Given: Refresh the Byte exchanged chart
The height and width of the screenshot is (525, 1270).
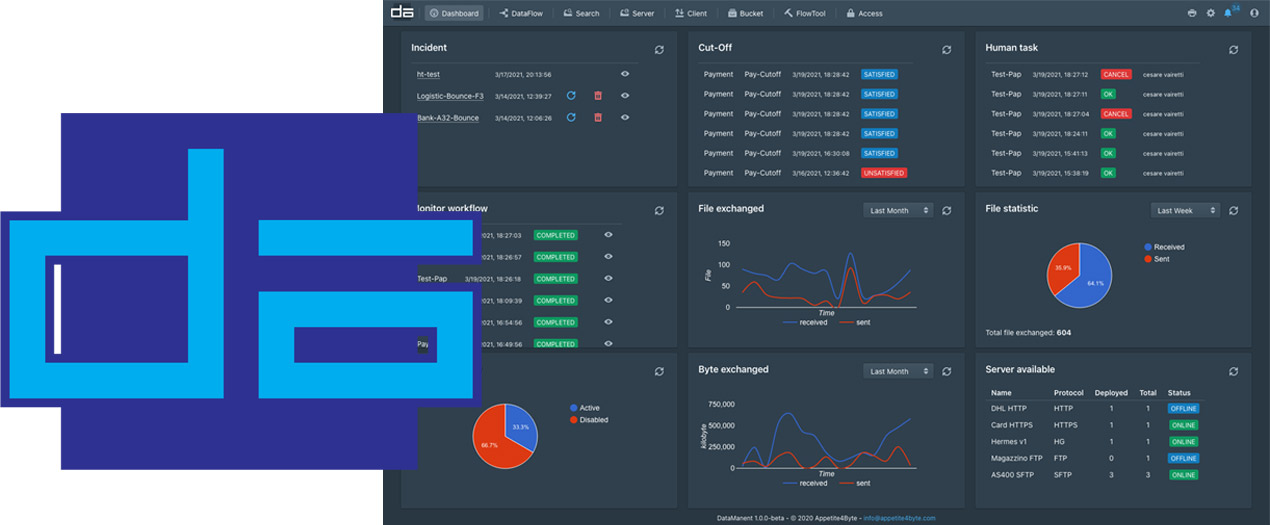Looking at the screenshot, I should [946, 371].
